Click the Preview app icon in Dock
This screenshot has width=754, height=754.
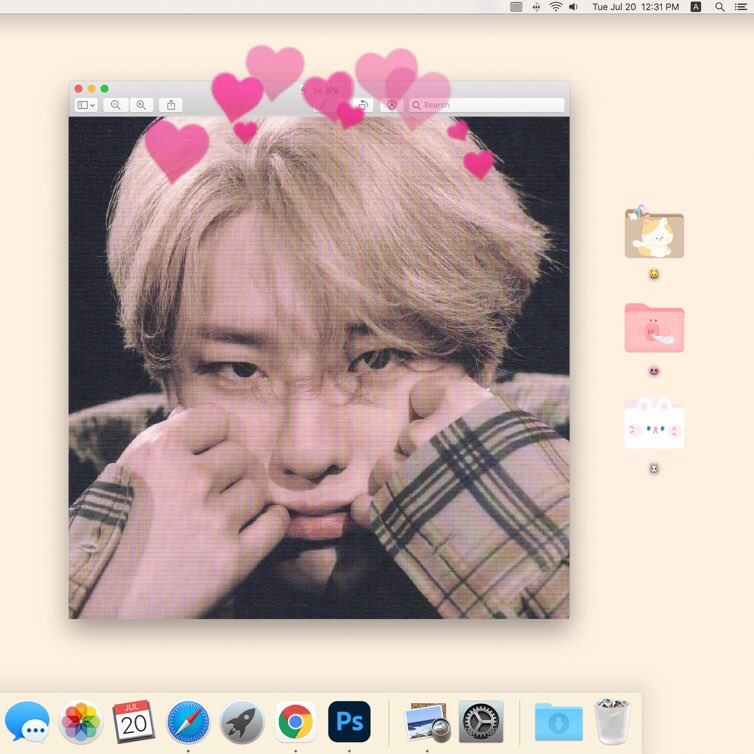tap(427, 722)
